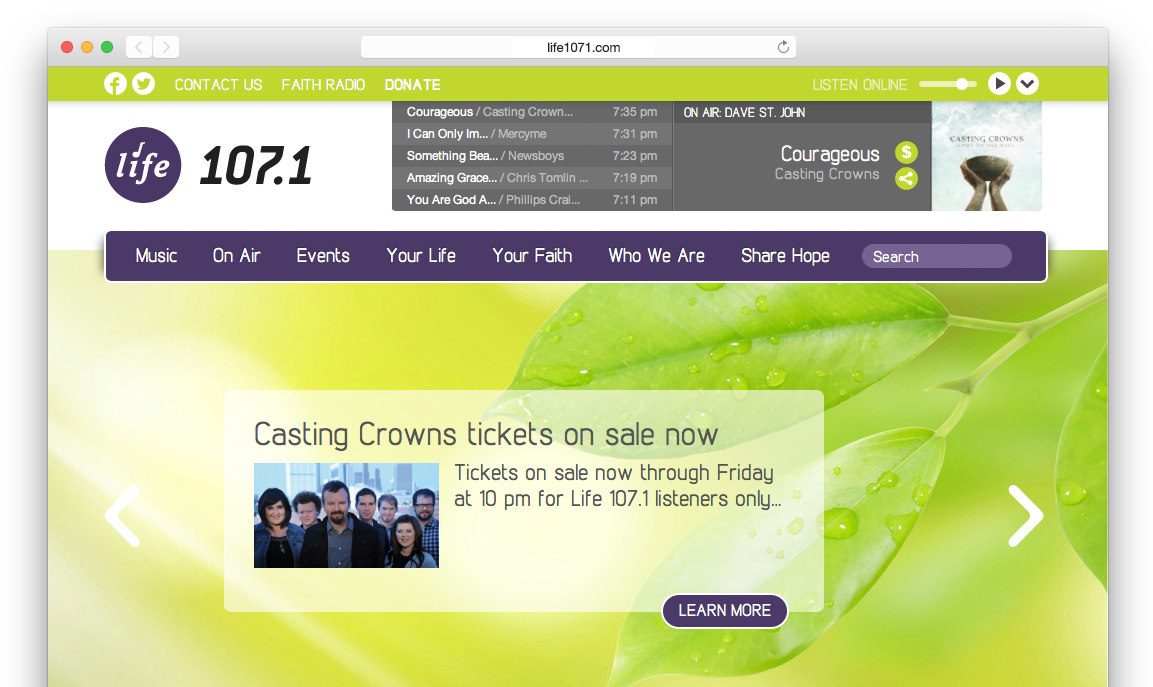Click the Listen Online label
Viewport: 1153px width, 687px height.
(x=860, y=85)
